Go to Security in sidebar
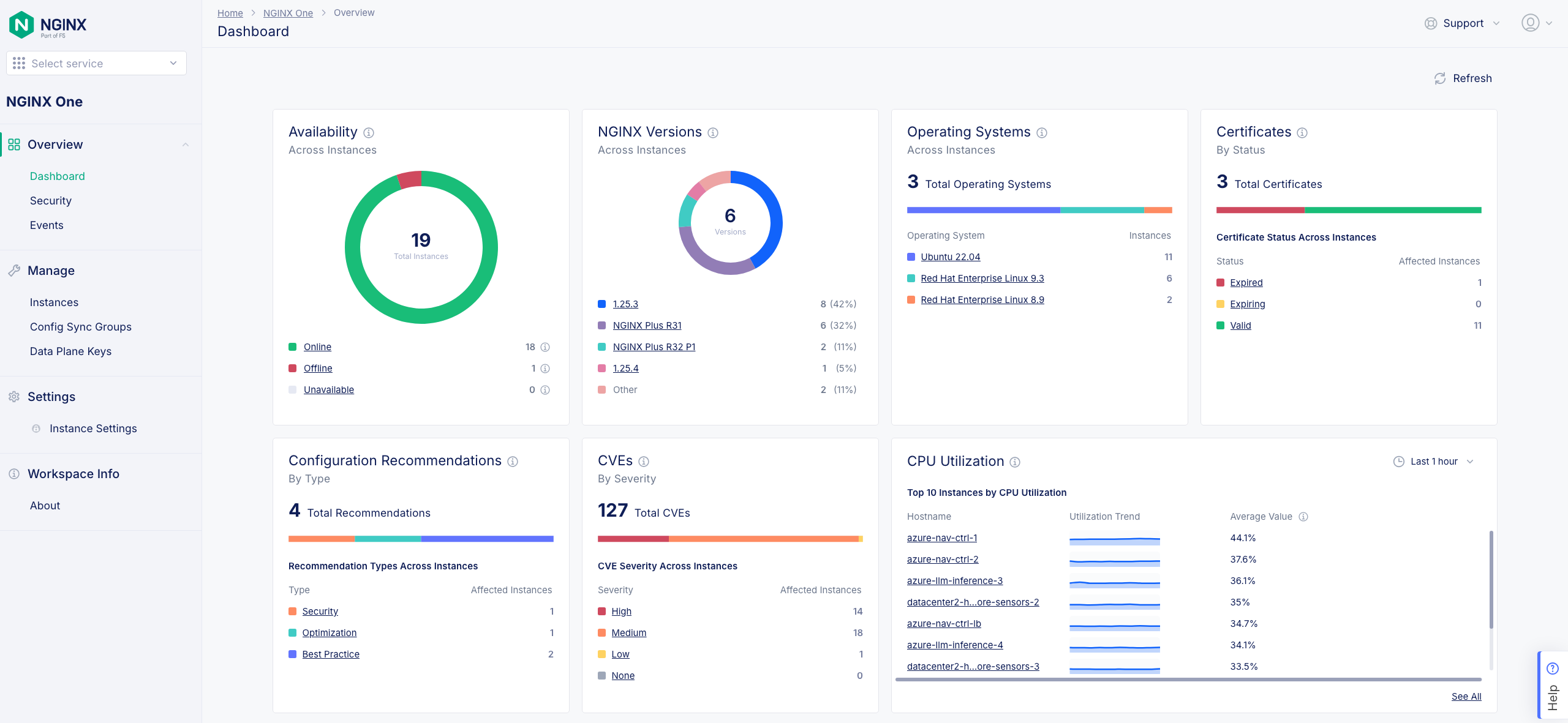The image size is (1568, 723). click(x=51, y=201)
